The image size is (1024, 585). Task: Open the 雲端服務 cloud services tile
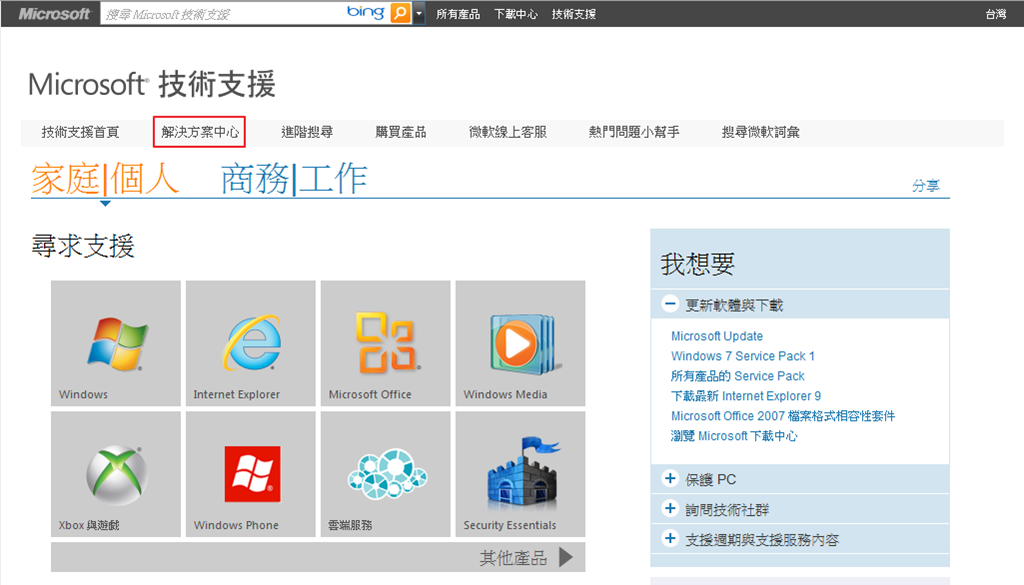click(385, 474)
